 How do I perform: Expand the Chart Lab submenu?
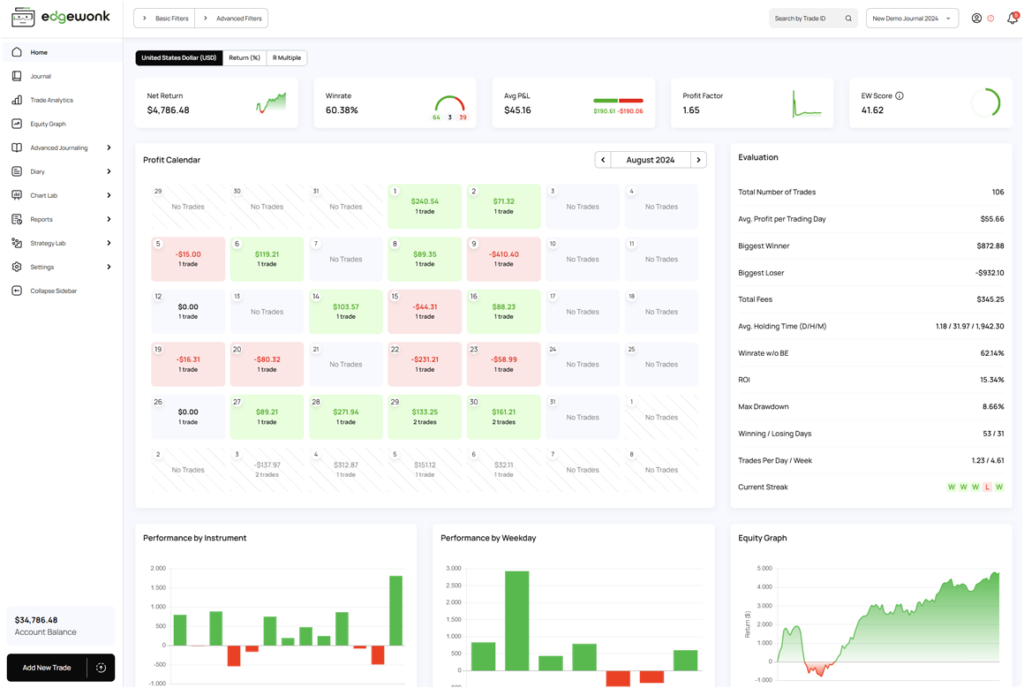tap(108, 196)
